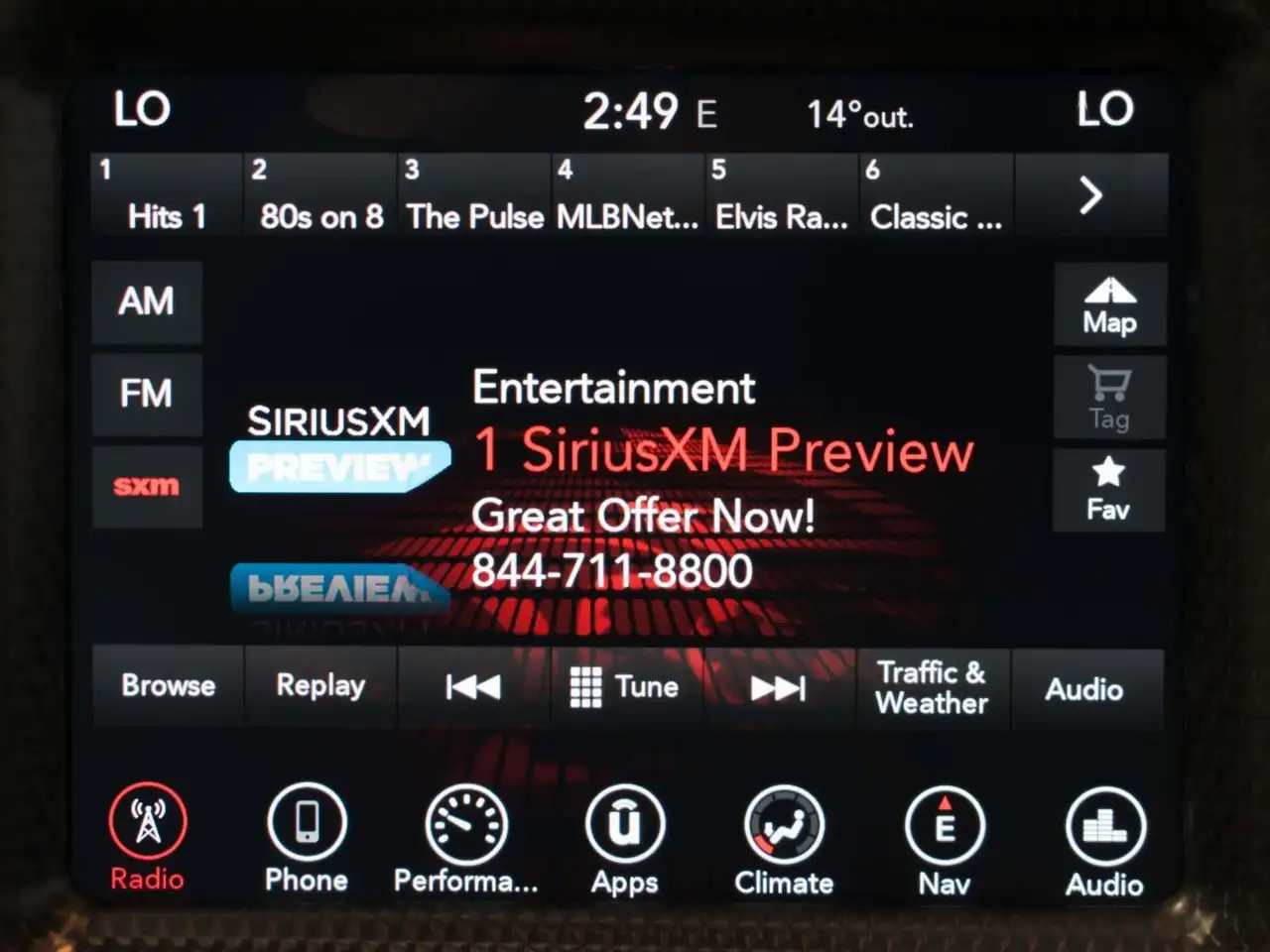Open the Climate seat icon
1270x952 pixels.
point(784,842)
